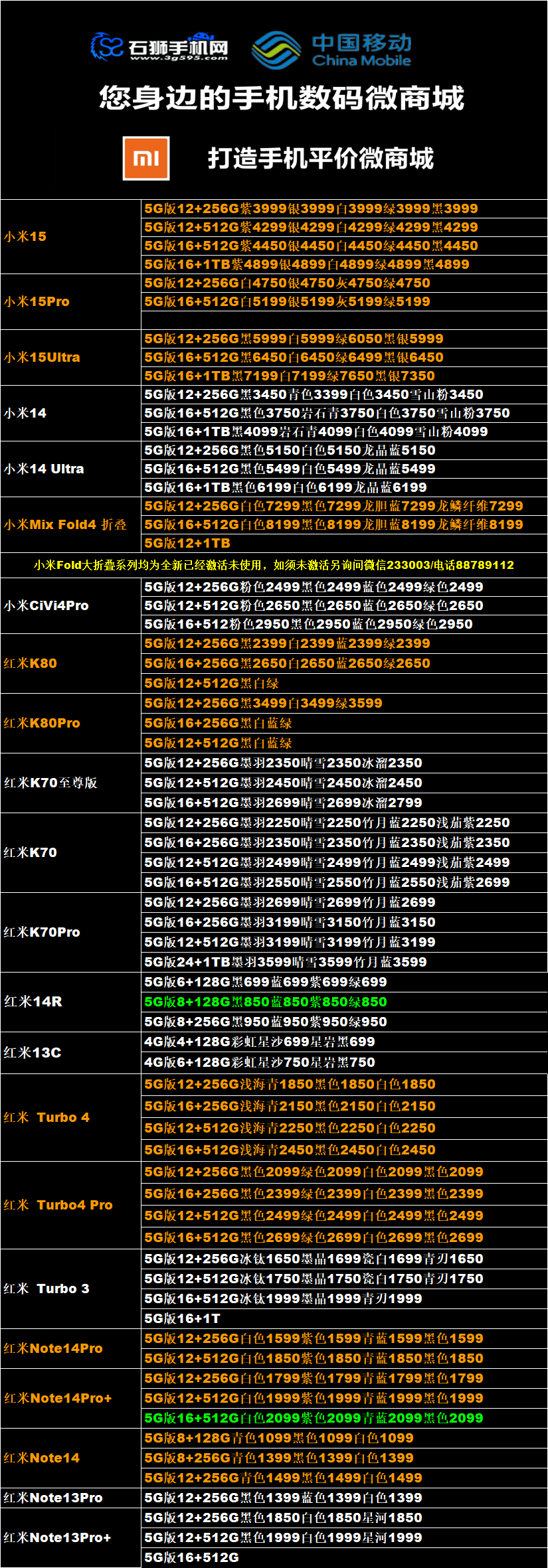Click the orange Xiaomi MI logo
The image size is (548, 1568).
point(146,158)
